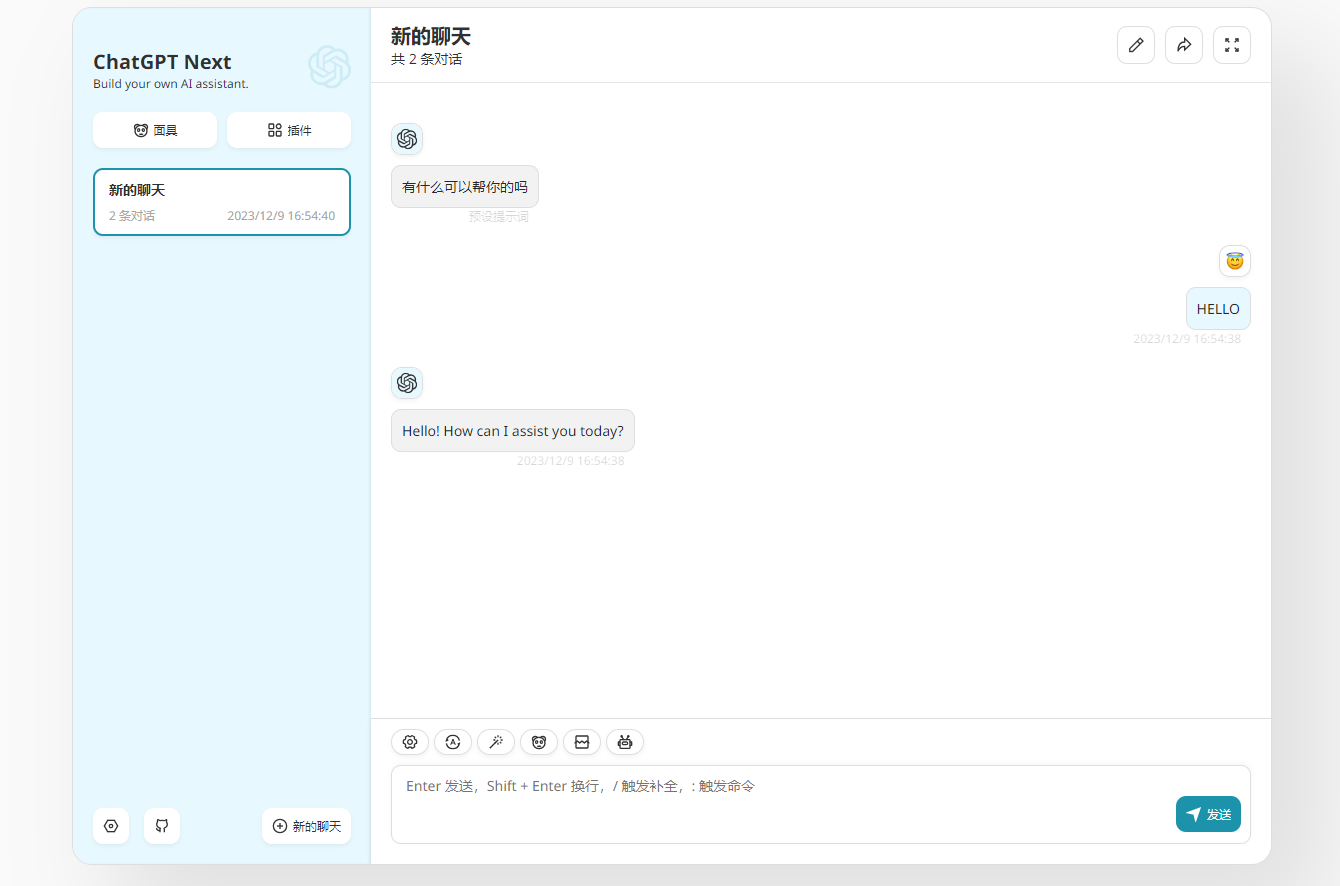Start a new chat with 新的聊天 button
1340x886 pixels.
click(x=307, y=826)
